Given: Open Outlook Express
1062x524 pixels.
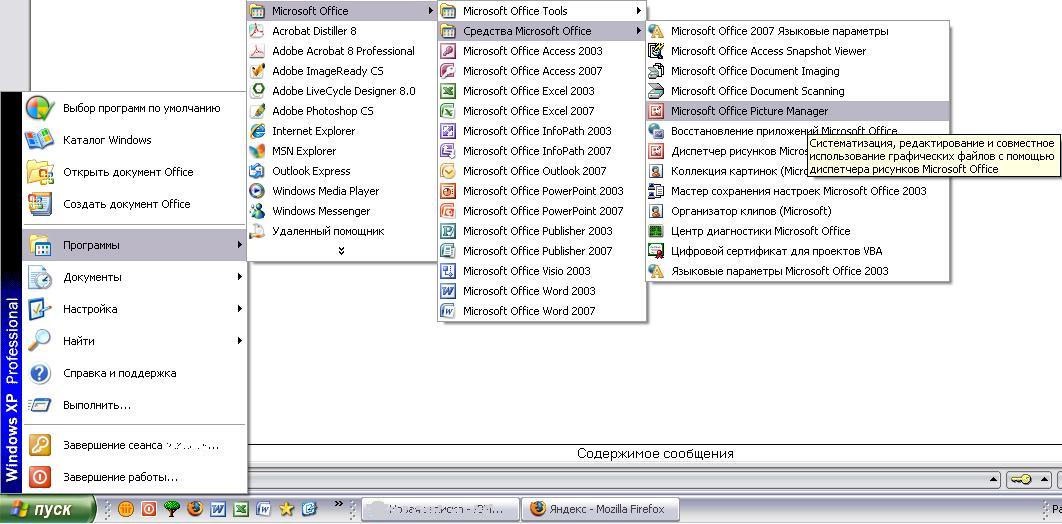Looking at the screenshot, I should [341, 171].
